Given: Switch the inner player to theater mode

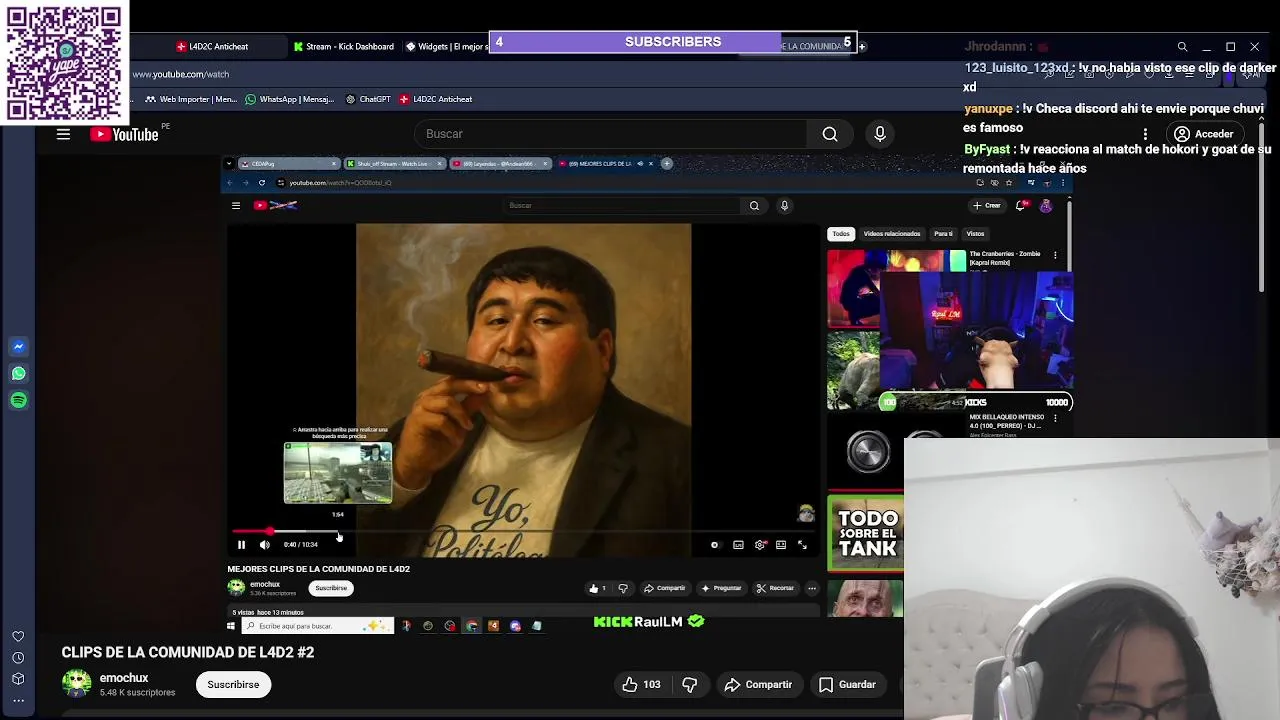Looking at the screenshot, I should (x=781, y=545).
